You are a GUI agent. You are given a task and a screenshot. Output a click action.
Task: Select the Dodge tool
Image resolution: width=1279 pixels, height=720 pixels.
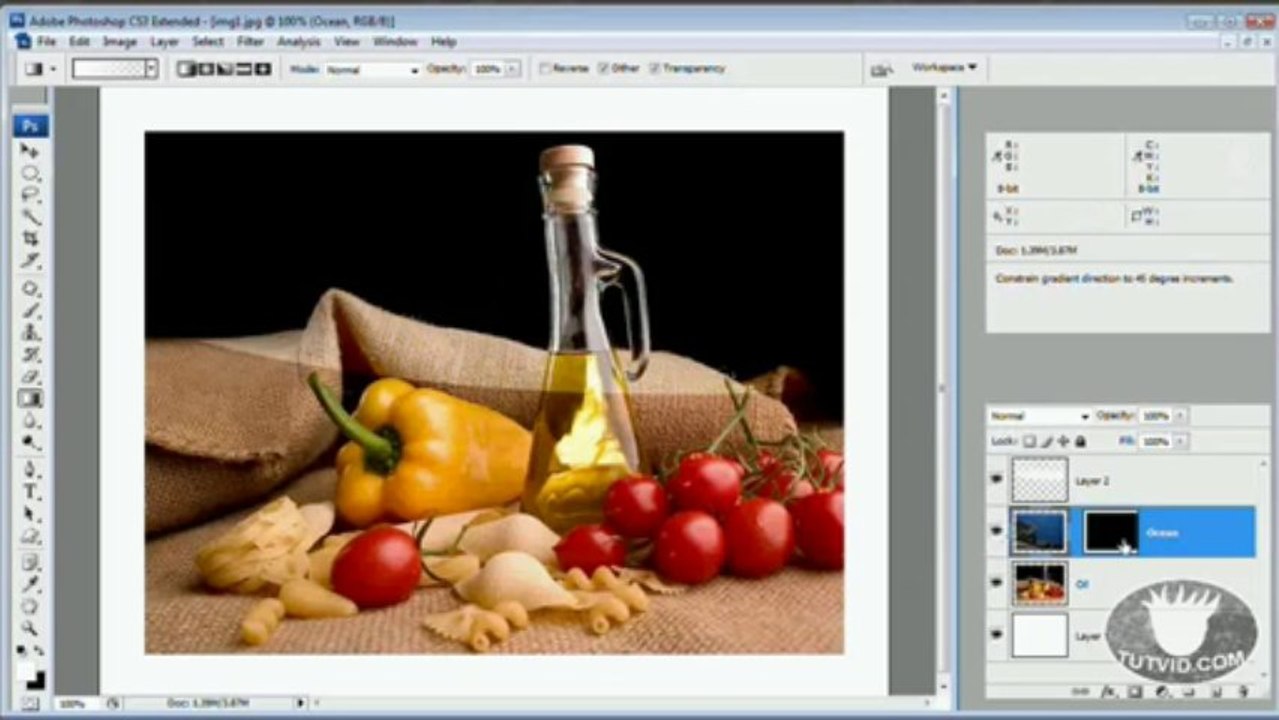[x=31, y=441]
